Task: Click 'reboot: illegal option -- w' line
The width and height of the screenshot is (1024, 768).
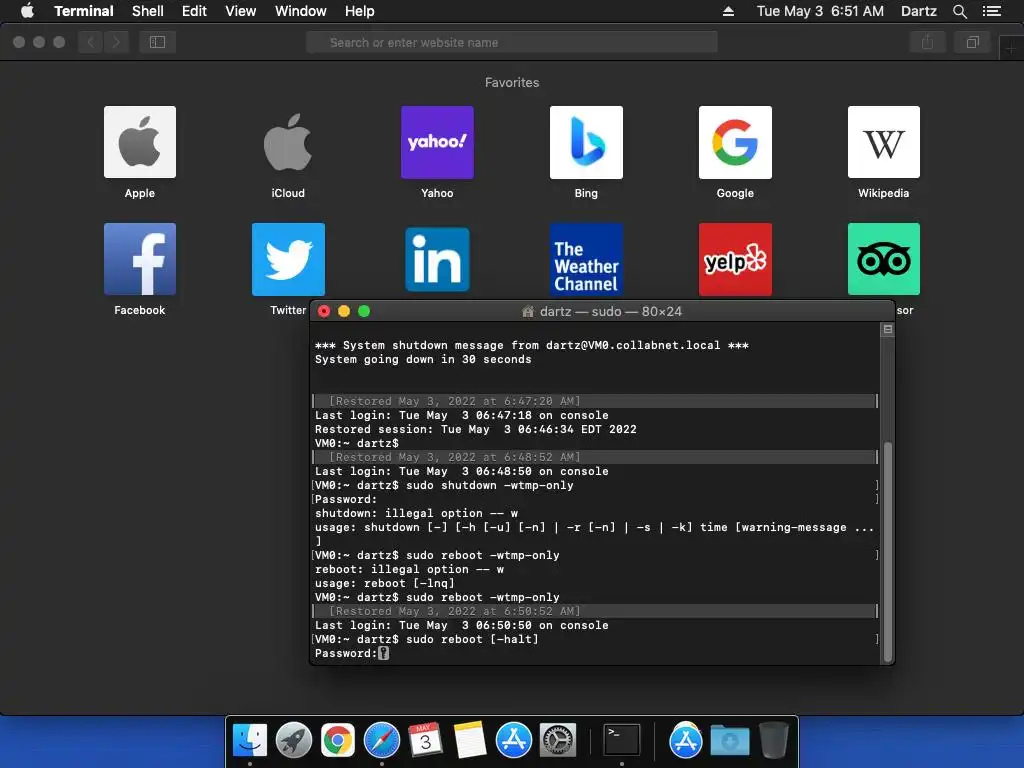Action: (409, 569)
